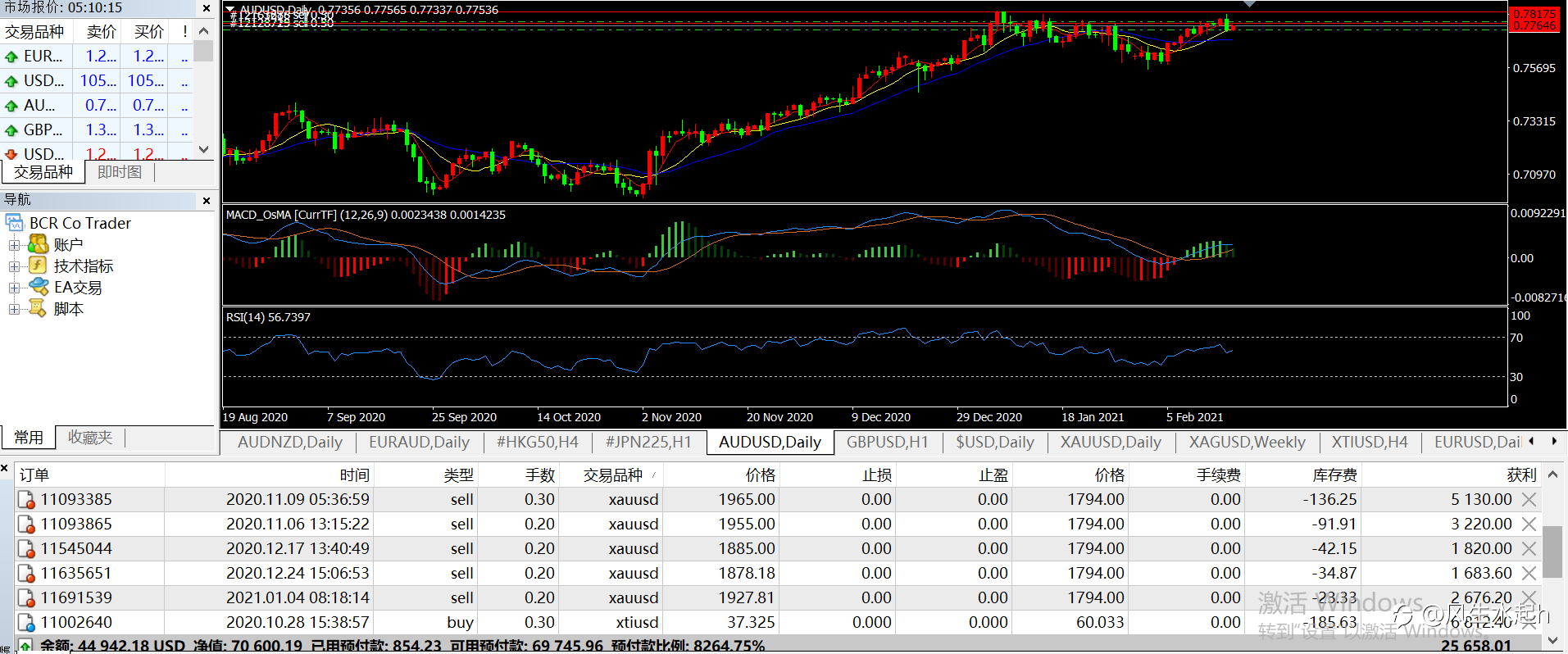Image resolution: width=1568 pixels, height=654 pixels.
Task: Click the red 0.78175 price label
Action: point(1534,14)
